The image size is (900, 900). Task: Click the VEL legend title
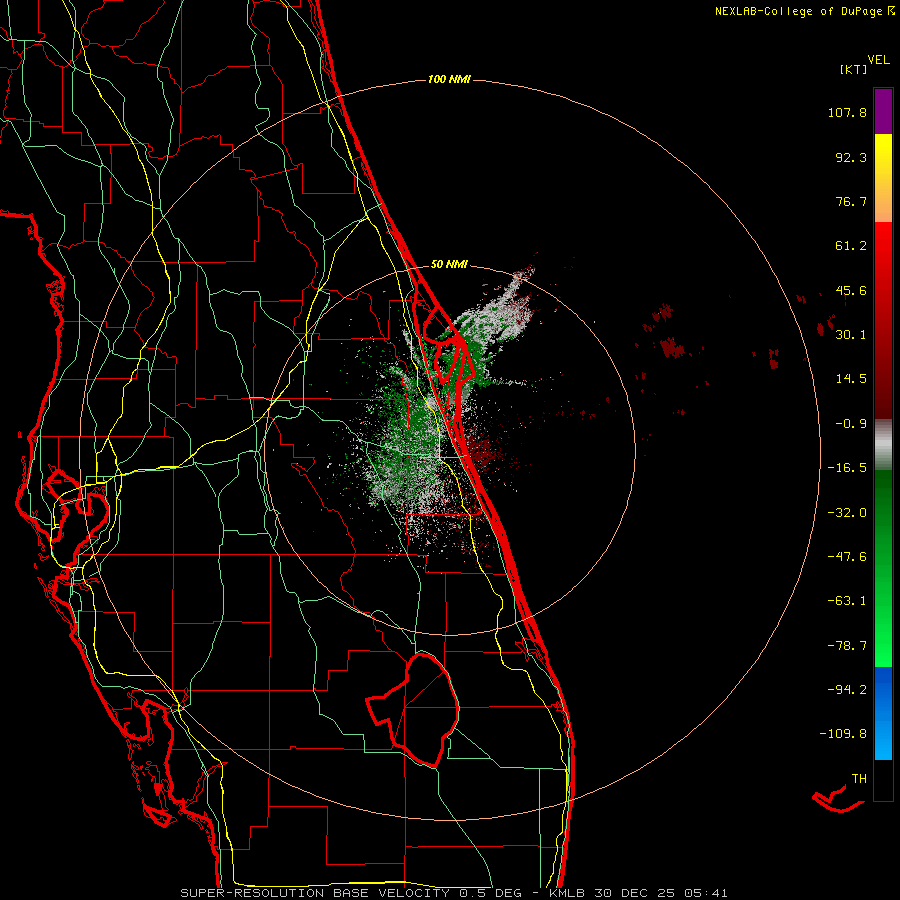pyautogui.click(x=878, y=60)
